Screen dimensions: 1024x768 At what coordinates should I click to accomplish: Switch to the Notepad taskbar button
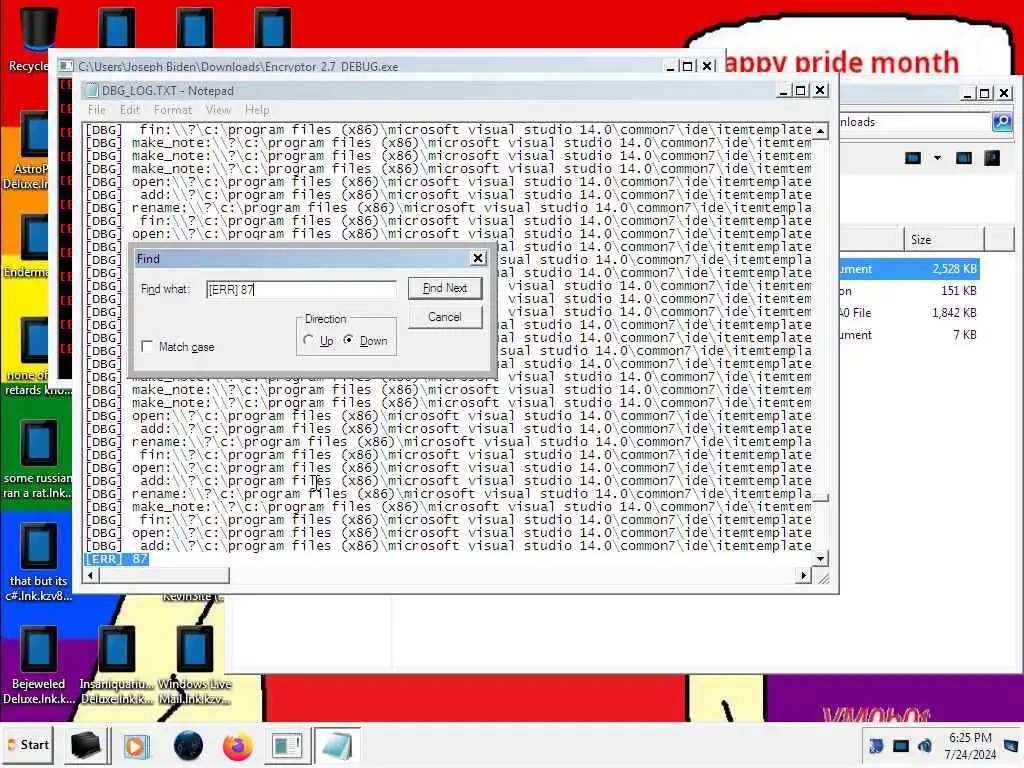coord(337,745)
